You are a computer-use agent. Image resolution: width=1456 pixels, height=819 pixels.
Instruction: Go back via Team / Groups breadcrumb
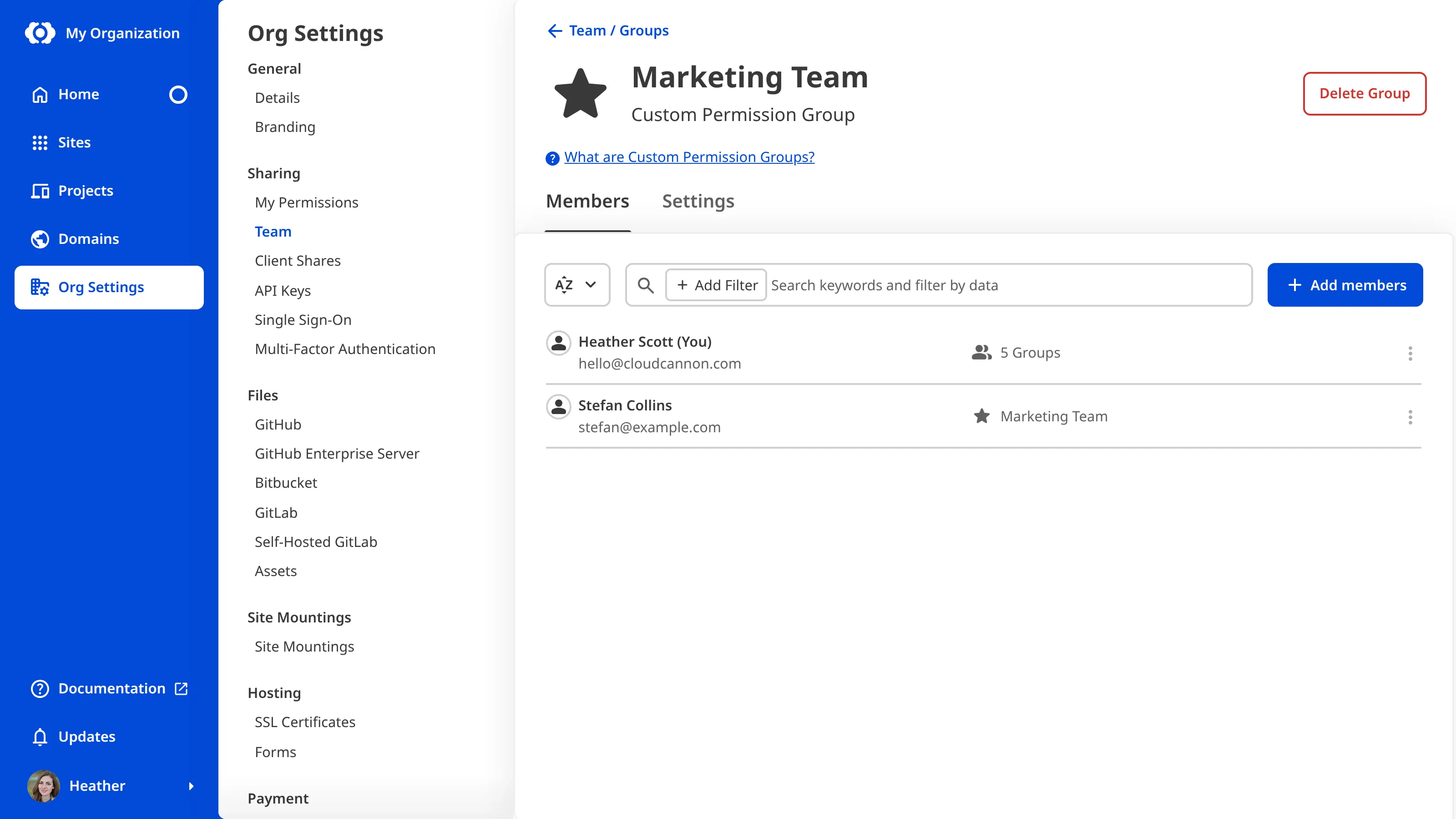coord(618,30)
